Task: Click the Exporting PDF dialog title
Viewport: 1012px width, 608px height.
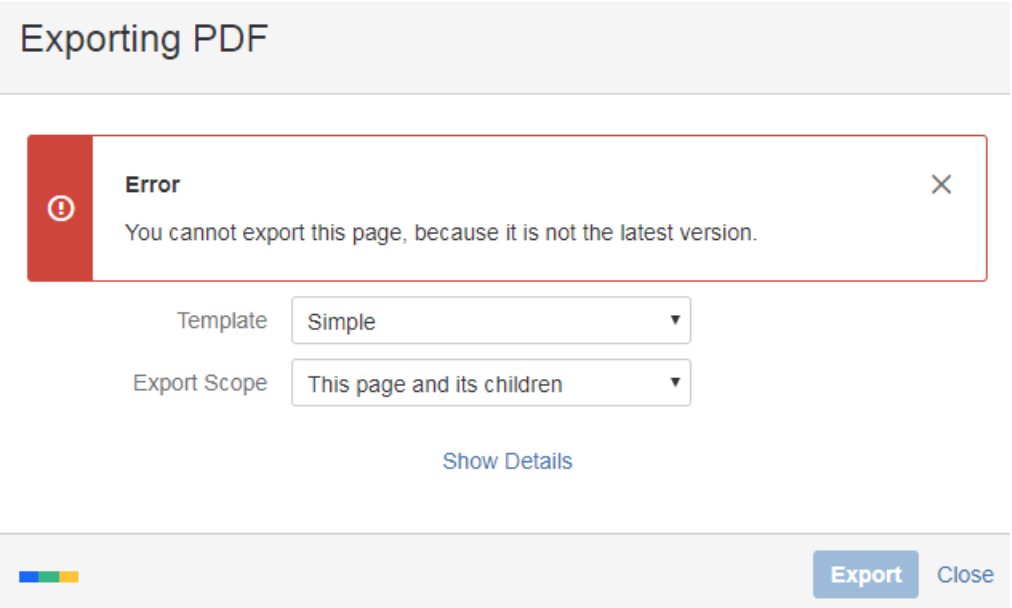Action: pos(144,40)
